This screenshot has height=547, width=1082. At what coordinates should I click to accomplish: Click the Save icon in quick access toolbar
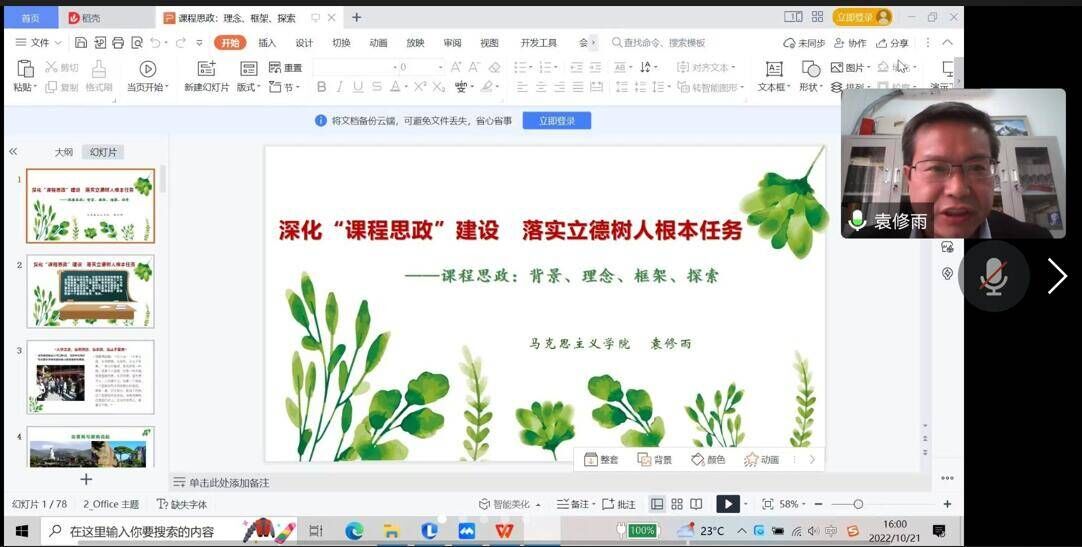tap(81, 43)
